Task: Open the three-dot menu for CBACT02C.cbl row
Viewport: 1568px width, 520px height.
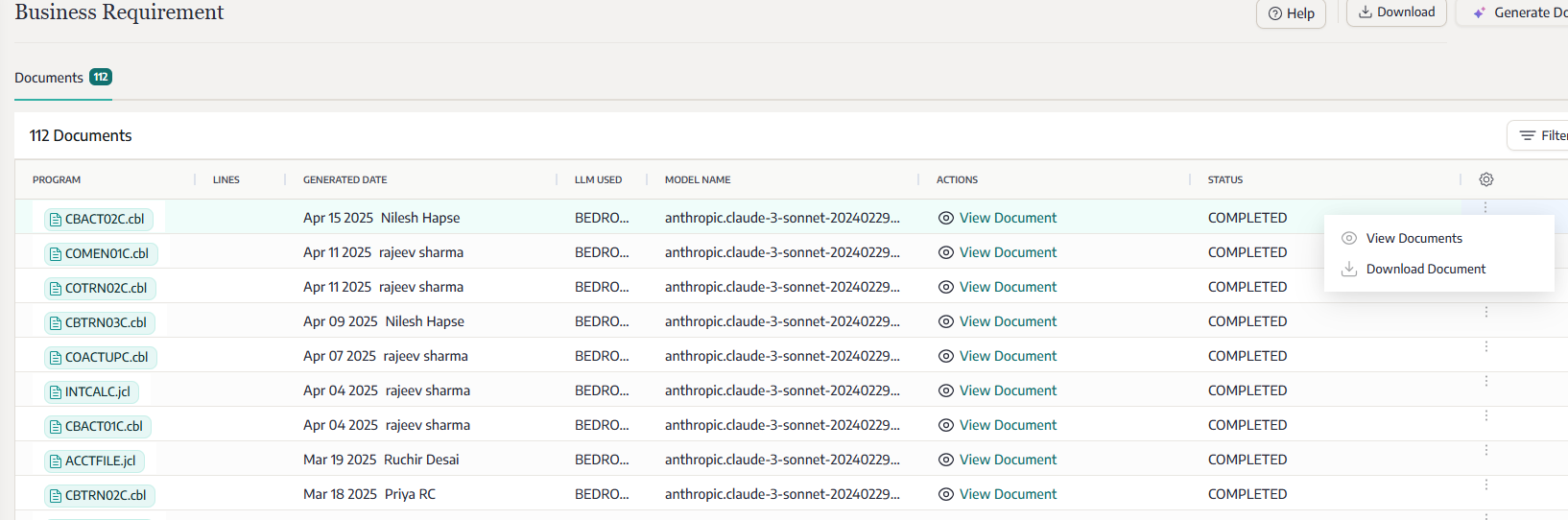Action: click(1485, 207)
